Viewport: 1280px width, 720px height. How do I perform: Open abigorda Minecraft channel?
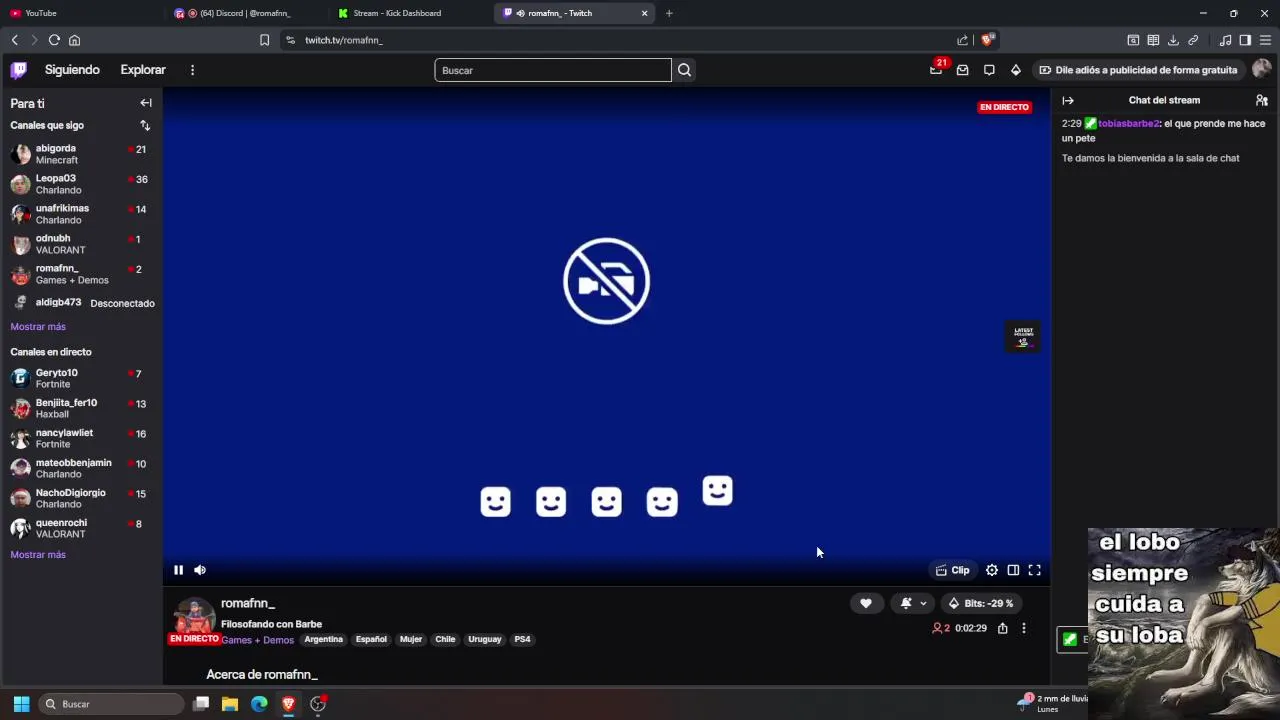click(x=81, y=154)
